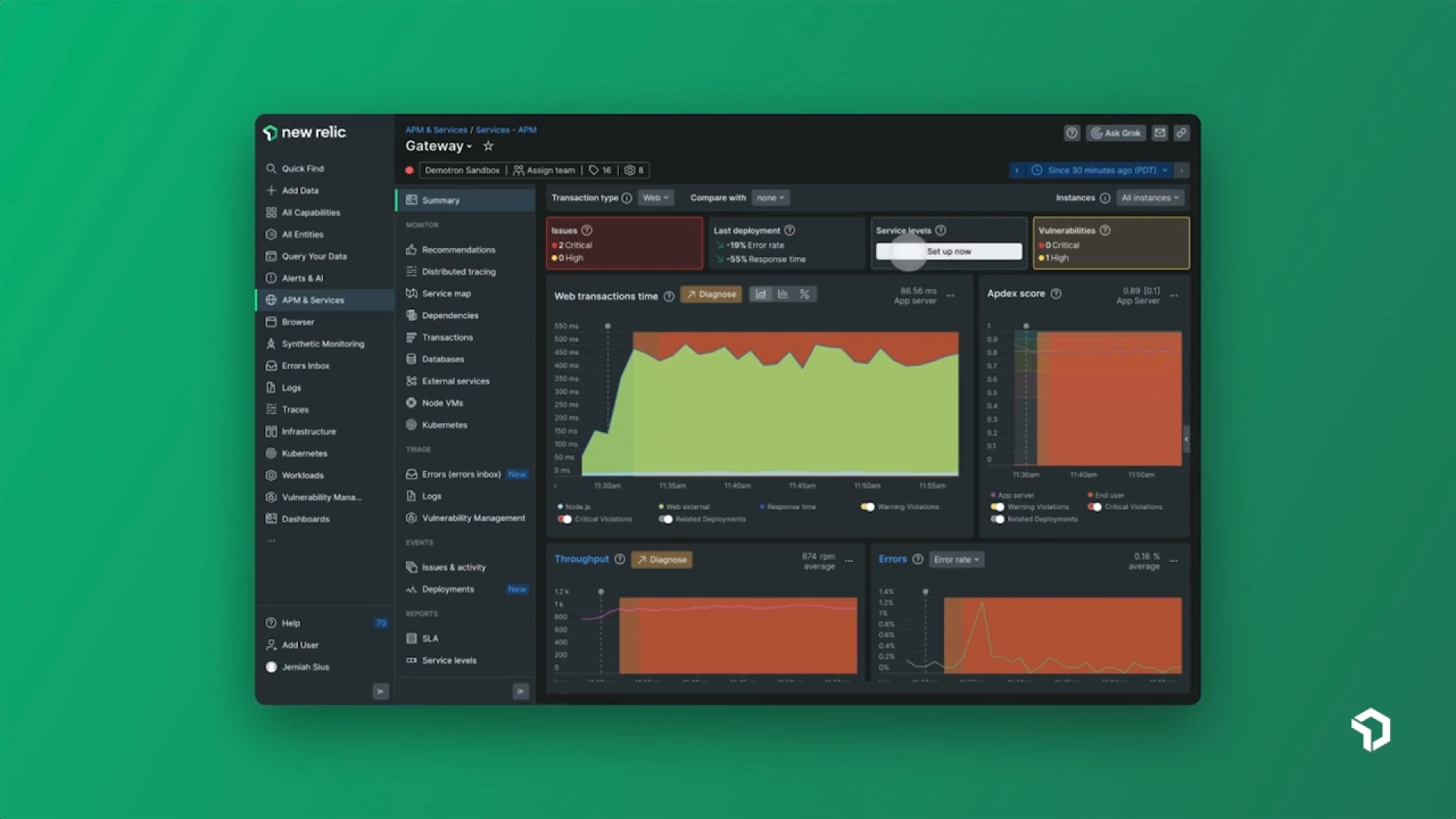Collapse the main navigation sidebar
The height and width of the screenshot is (819, 1456).
[381, 691]
